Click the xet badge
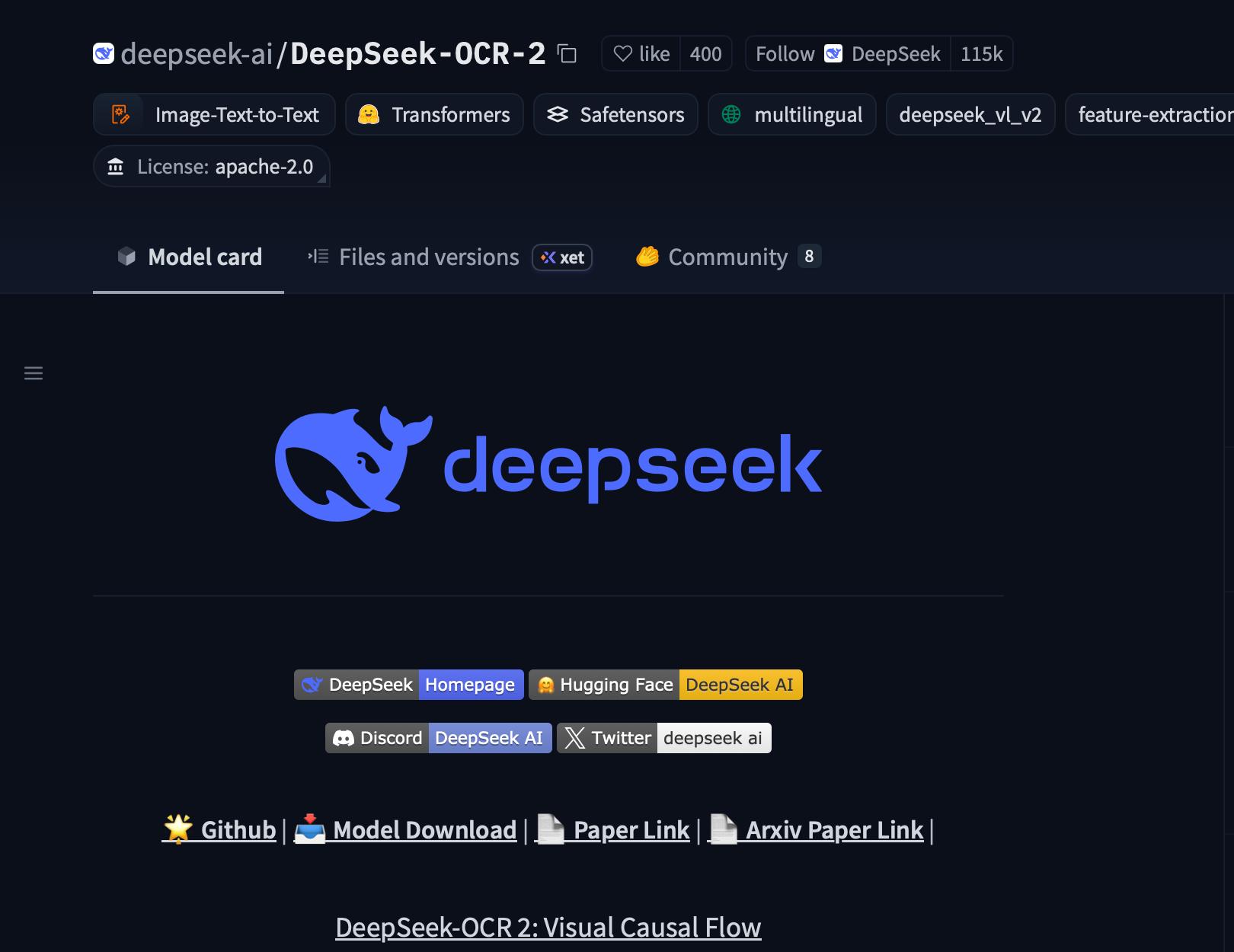Screen dimensions: 1234x952 [x=562, y=257]
